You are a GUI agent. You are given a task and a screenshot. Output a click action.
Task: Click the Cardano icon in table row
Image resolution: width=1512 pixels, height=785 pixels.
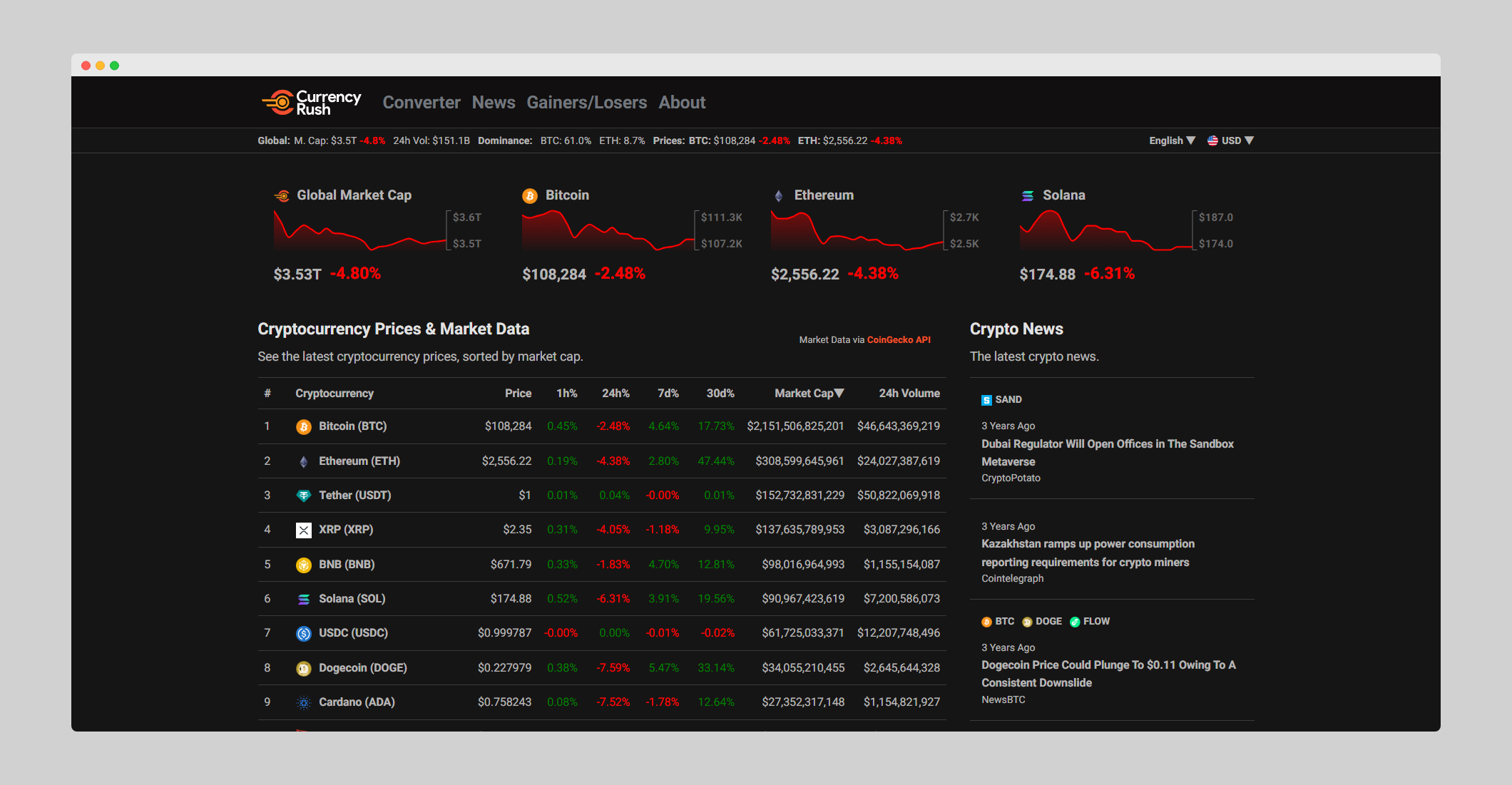pos(304,702)
